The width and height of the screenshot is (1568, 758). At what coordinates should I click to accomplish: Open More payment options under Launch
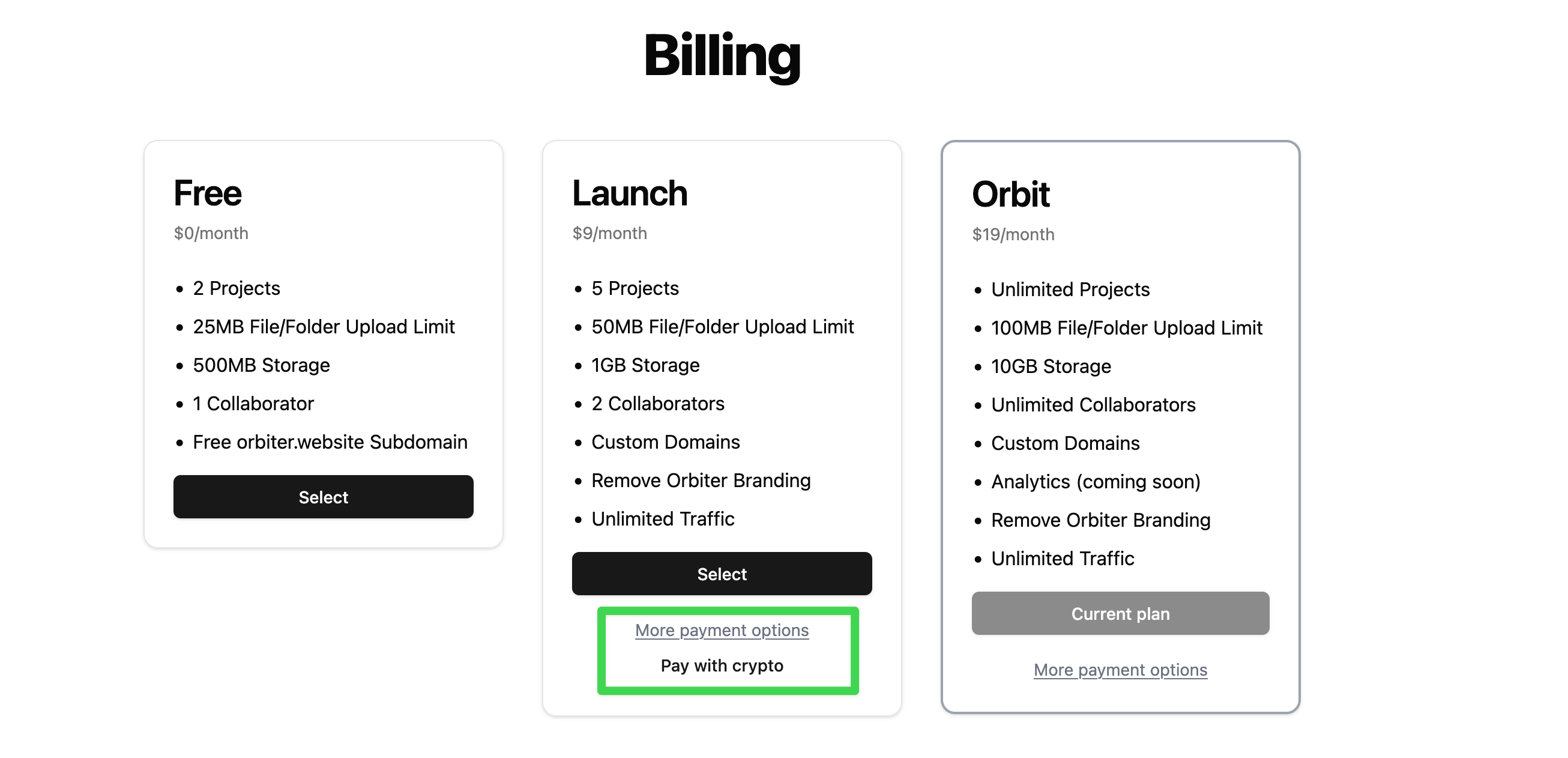coord(722,630)
